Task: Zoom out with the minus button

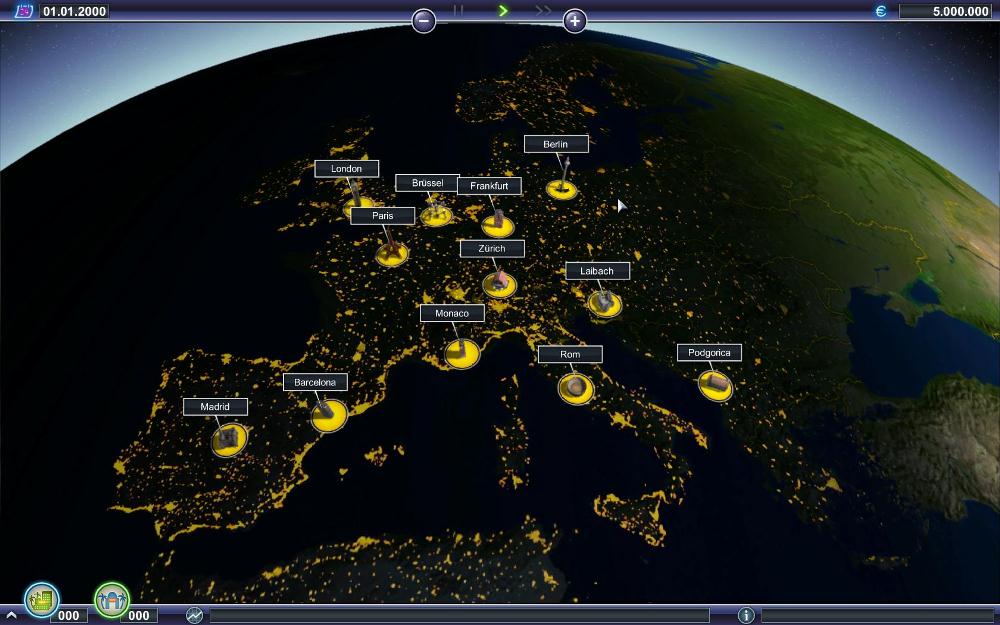Action: [x=424, y=20]
